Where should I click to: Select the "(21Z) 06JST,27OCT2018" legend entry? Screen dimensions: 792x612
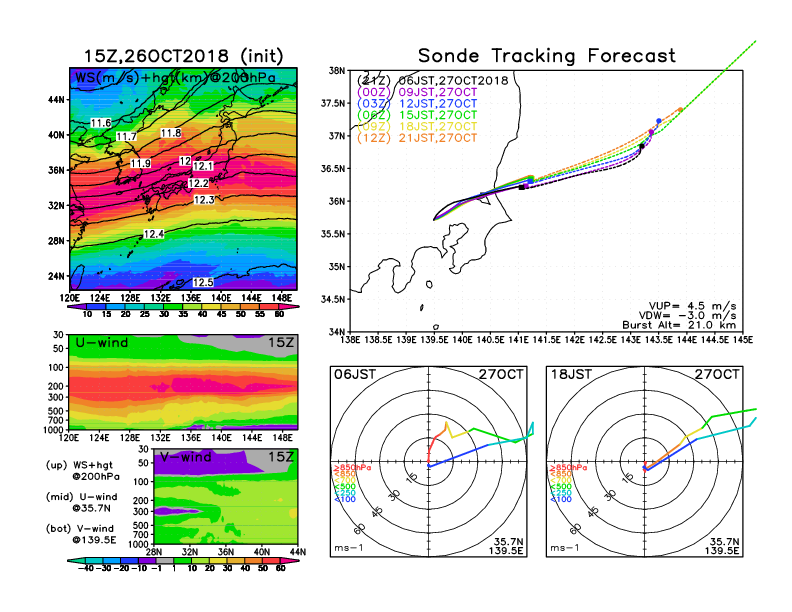coord(432,81)
